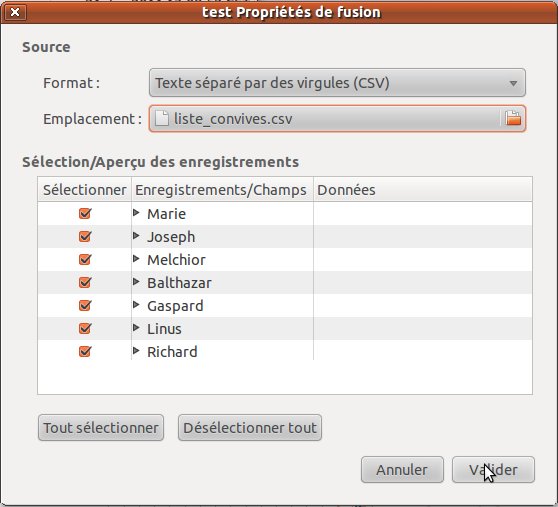The image size is (558, 507).
Task: Uncheck the Marie record checkbox
Action: (85, 213)
